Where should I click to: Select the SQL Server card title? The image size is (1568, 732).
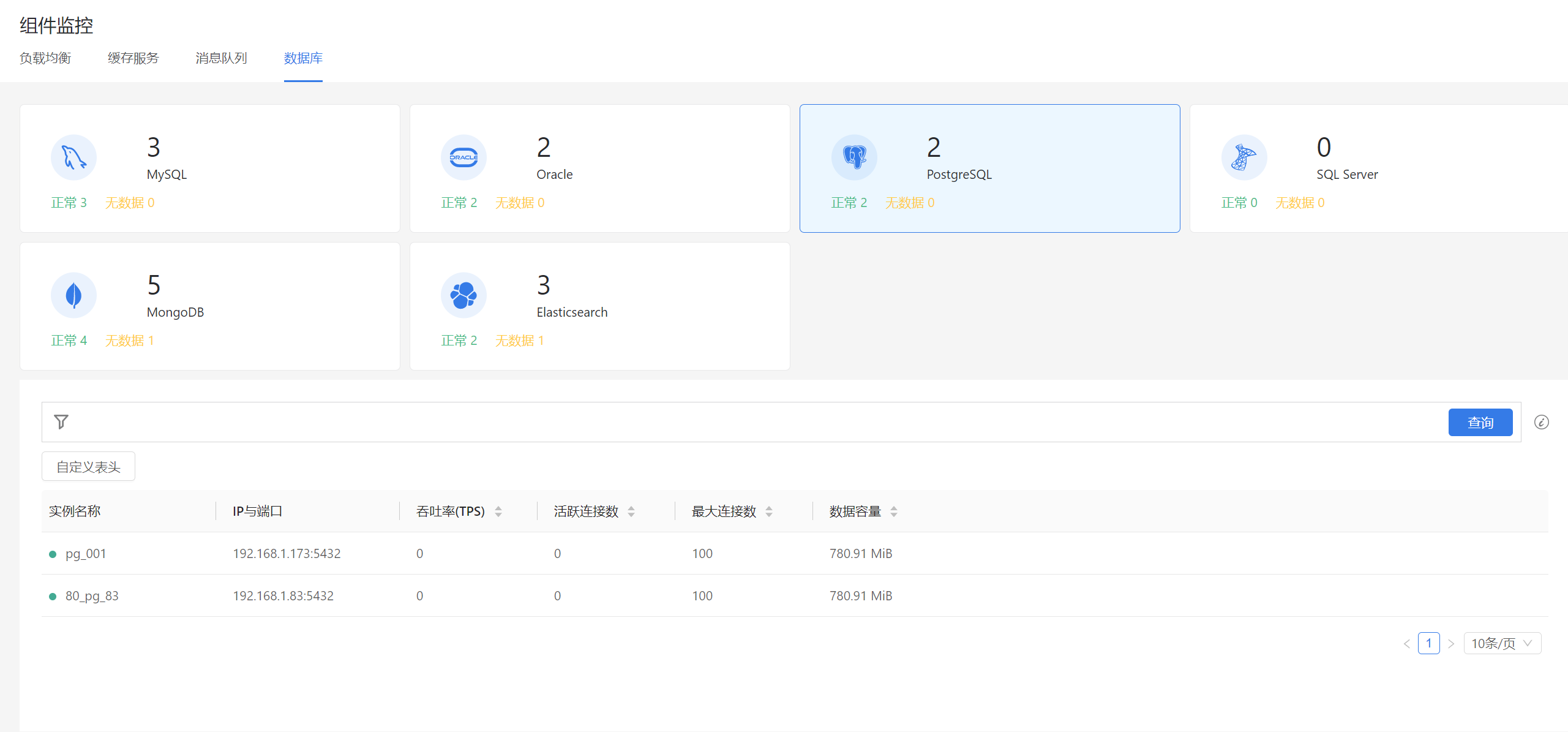click(x=1347, y=175)
